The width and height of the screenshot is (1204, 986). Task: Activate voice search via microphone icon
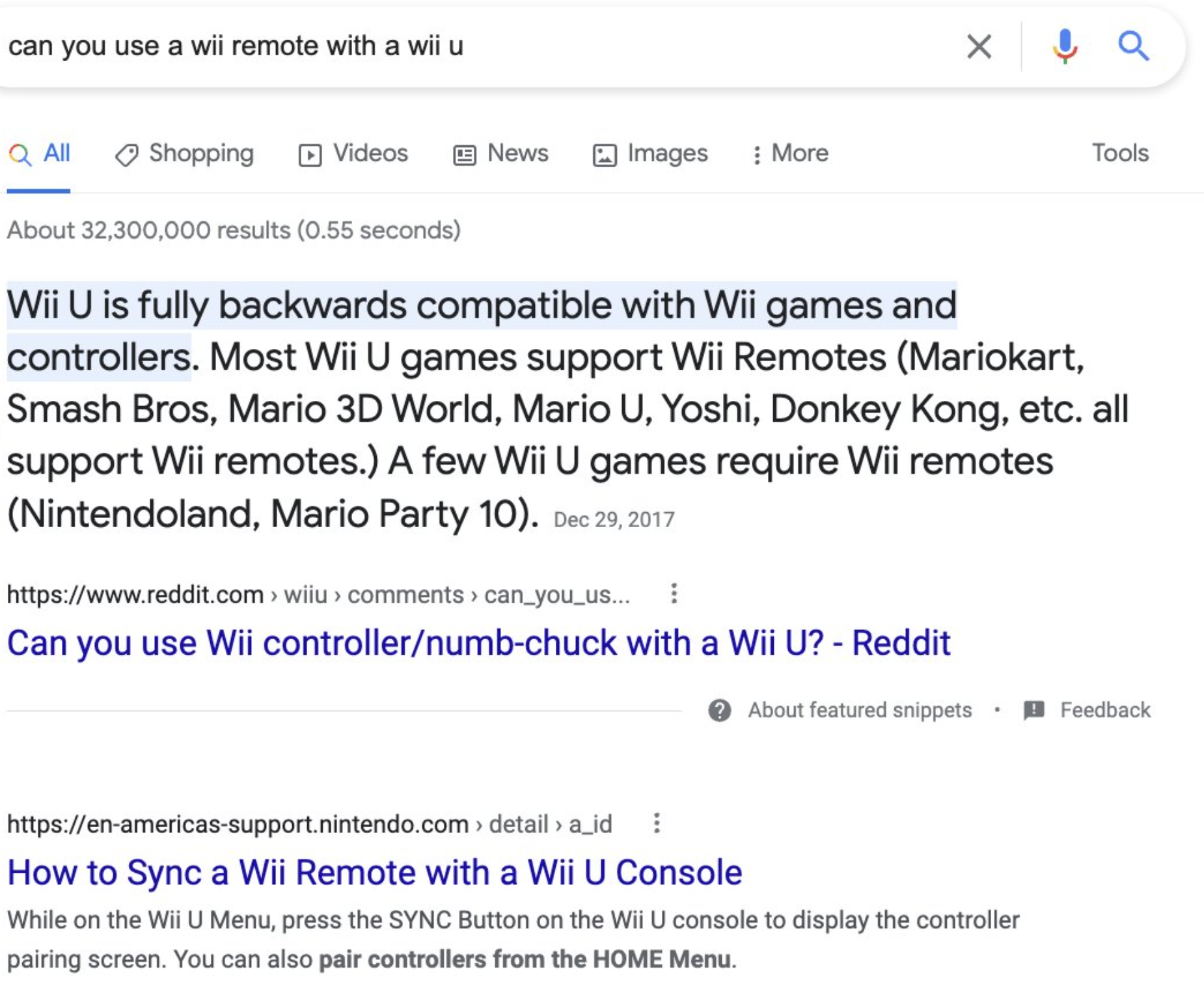pos(1065,46)
